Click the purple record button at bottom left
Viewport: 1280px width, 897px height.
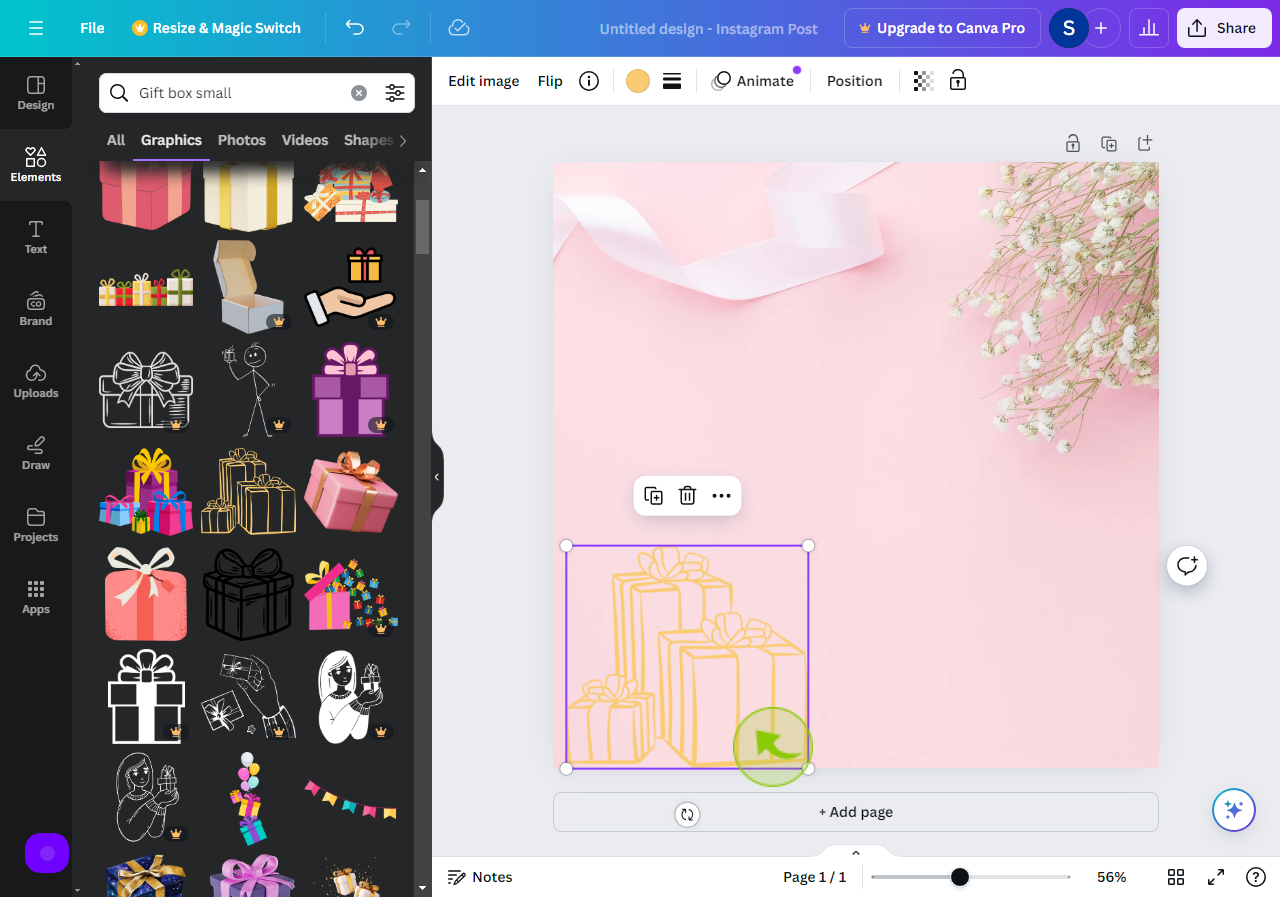47,853
